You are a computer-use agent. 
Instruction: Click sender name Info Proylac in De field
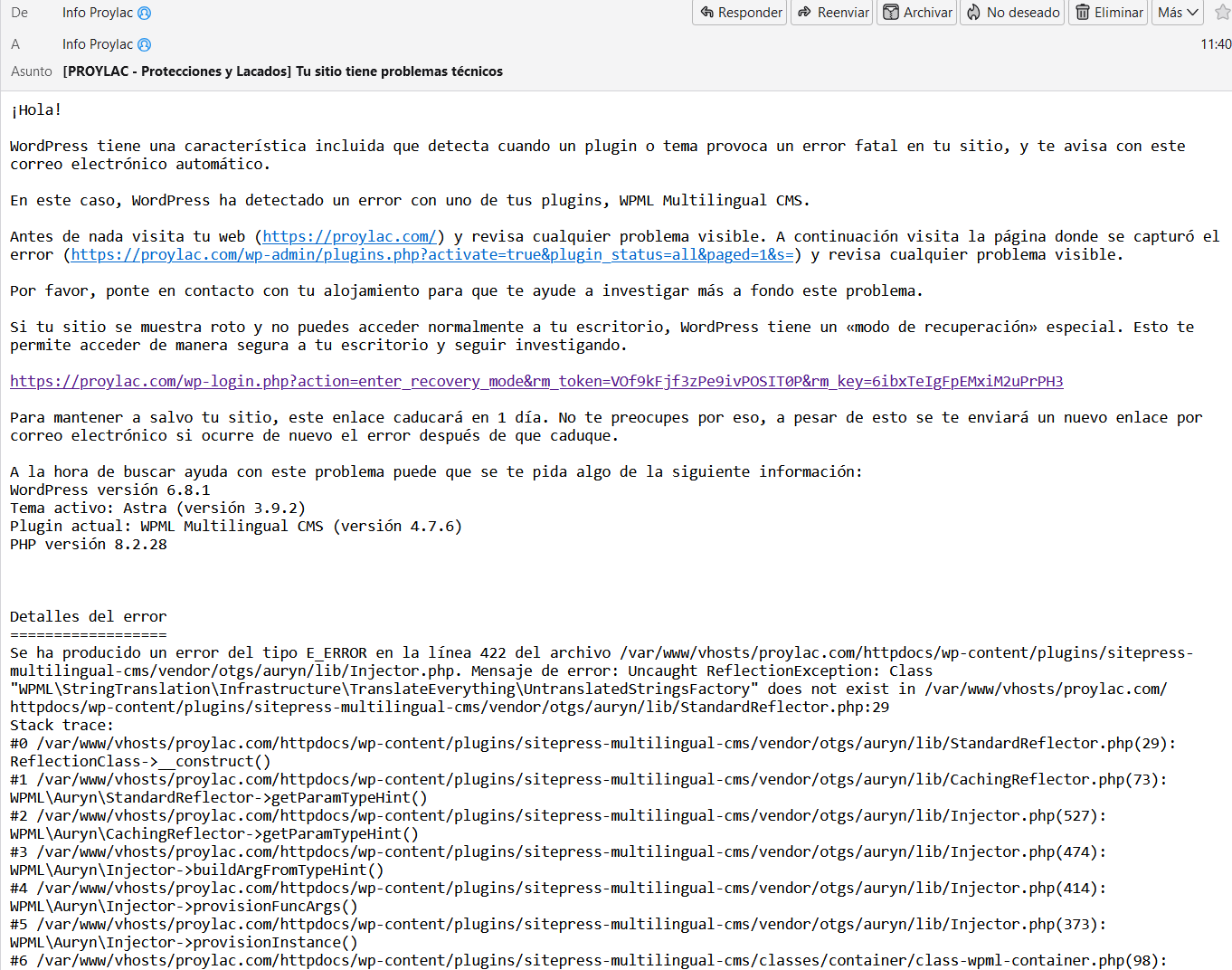click(x=98, y=13)
